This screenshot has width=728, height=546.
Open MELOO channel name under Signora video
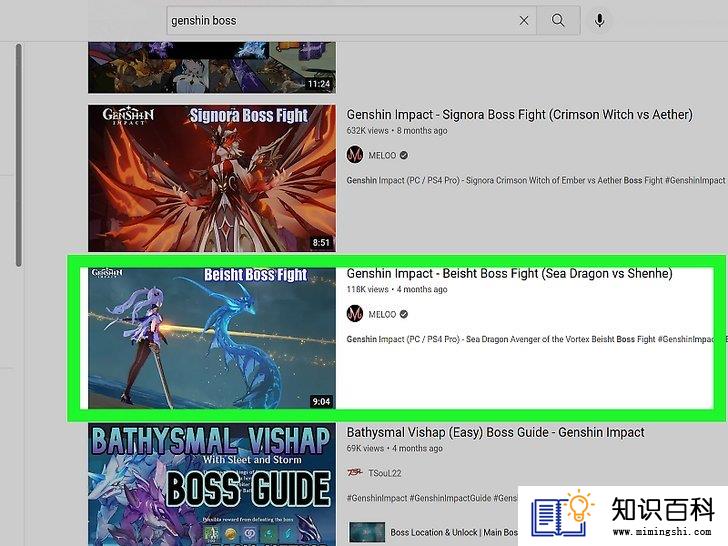382,156
